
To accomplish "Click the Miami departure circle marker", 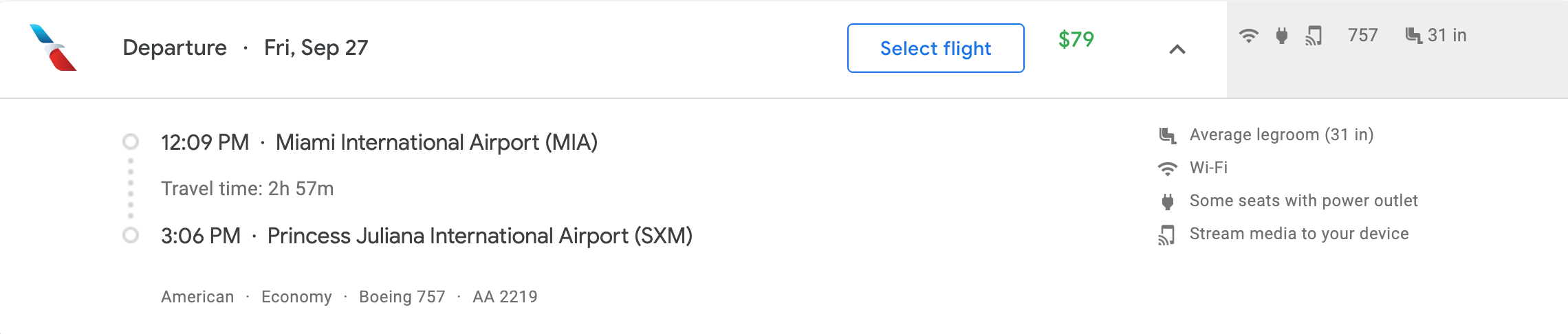I will pos(131,142).
